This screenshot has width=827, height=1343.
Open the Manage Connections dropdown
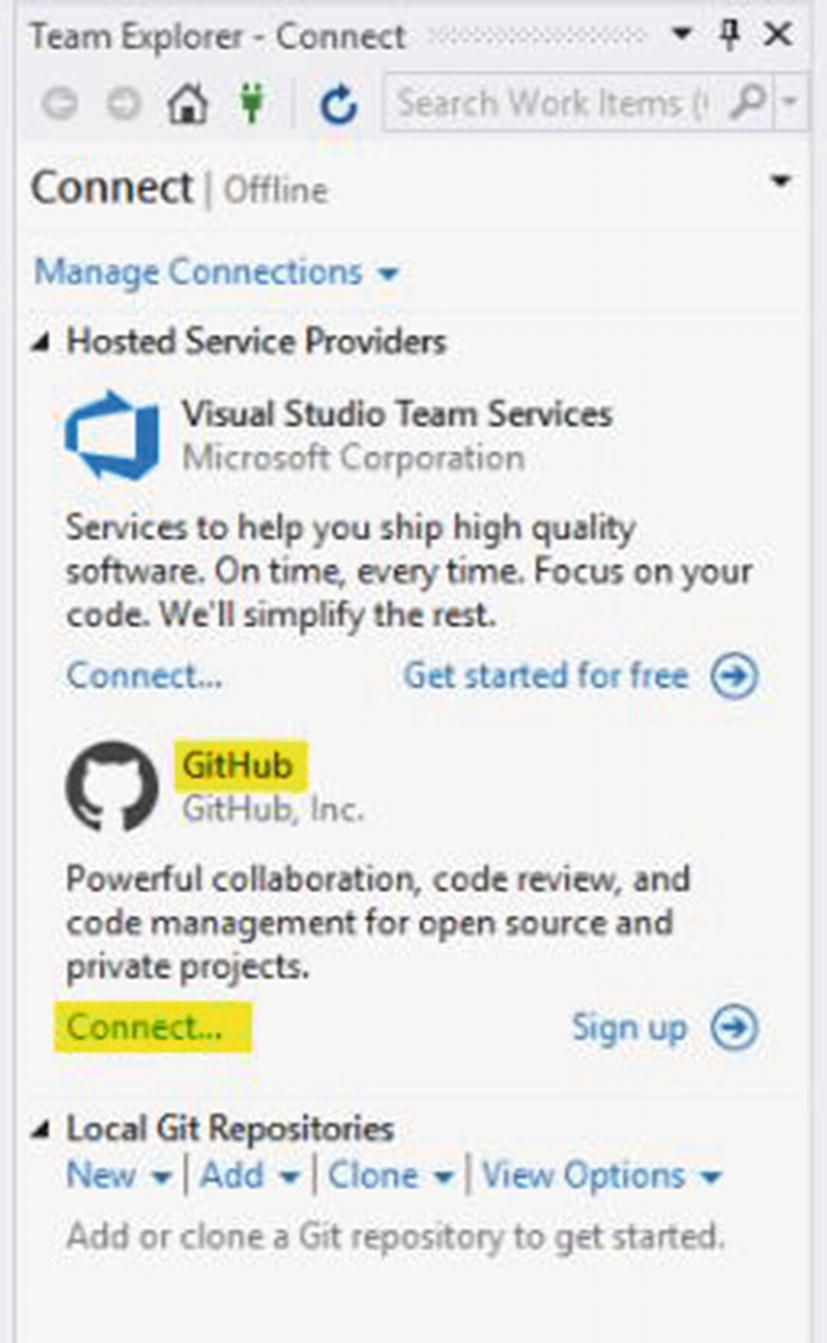216,272
